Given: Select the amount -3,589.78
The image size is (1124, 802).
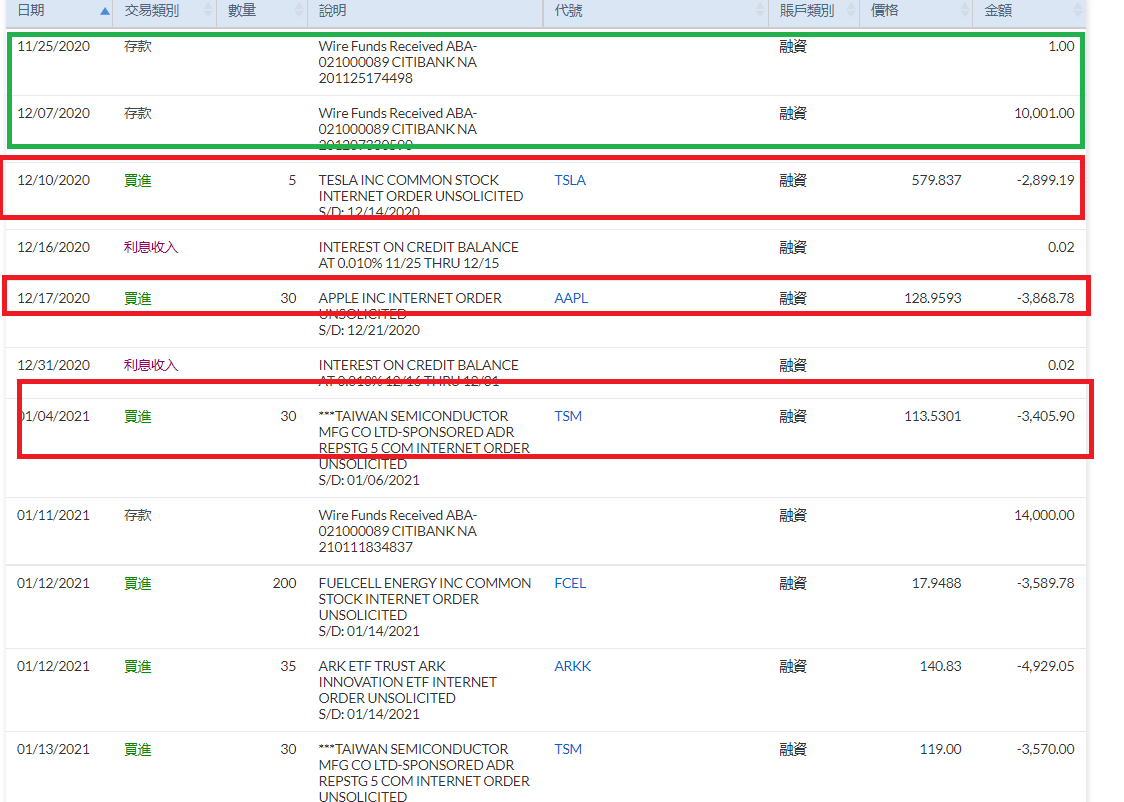Looking at the screenshot, I should (x=1046, y=583).
